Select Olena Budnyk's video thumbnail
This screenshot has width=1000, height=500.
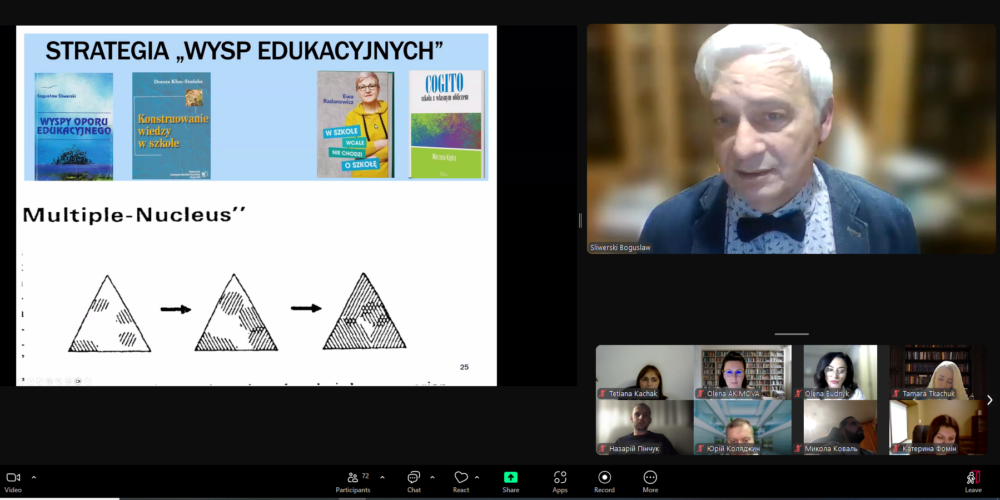click(x=840, y=372)
